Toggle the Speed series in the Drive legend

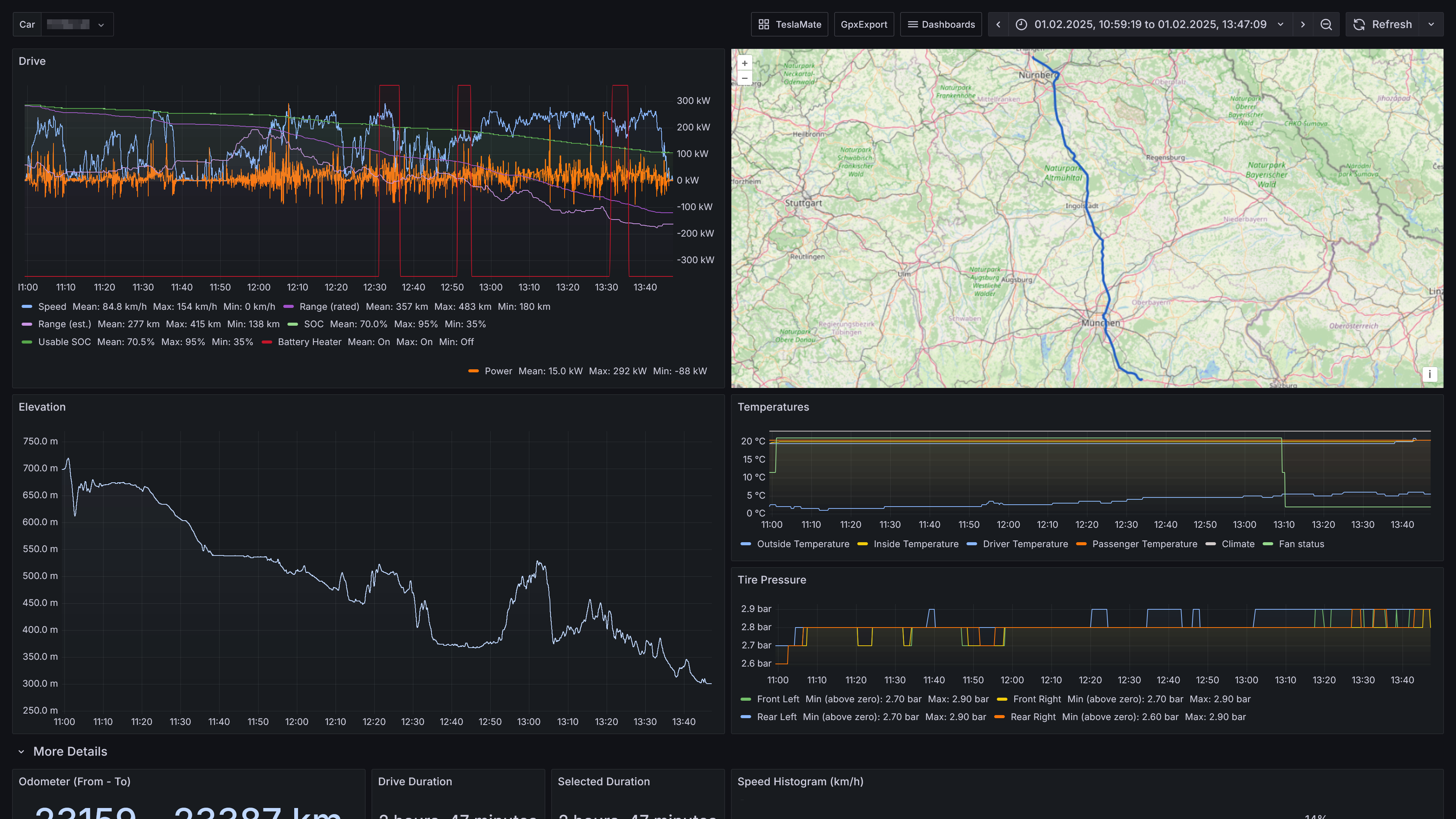tap(52, 306)
